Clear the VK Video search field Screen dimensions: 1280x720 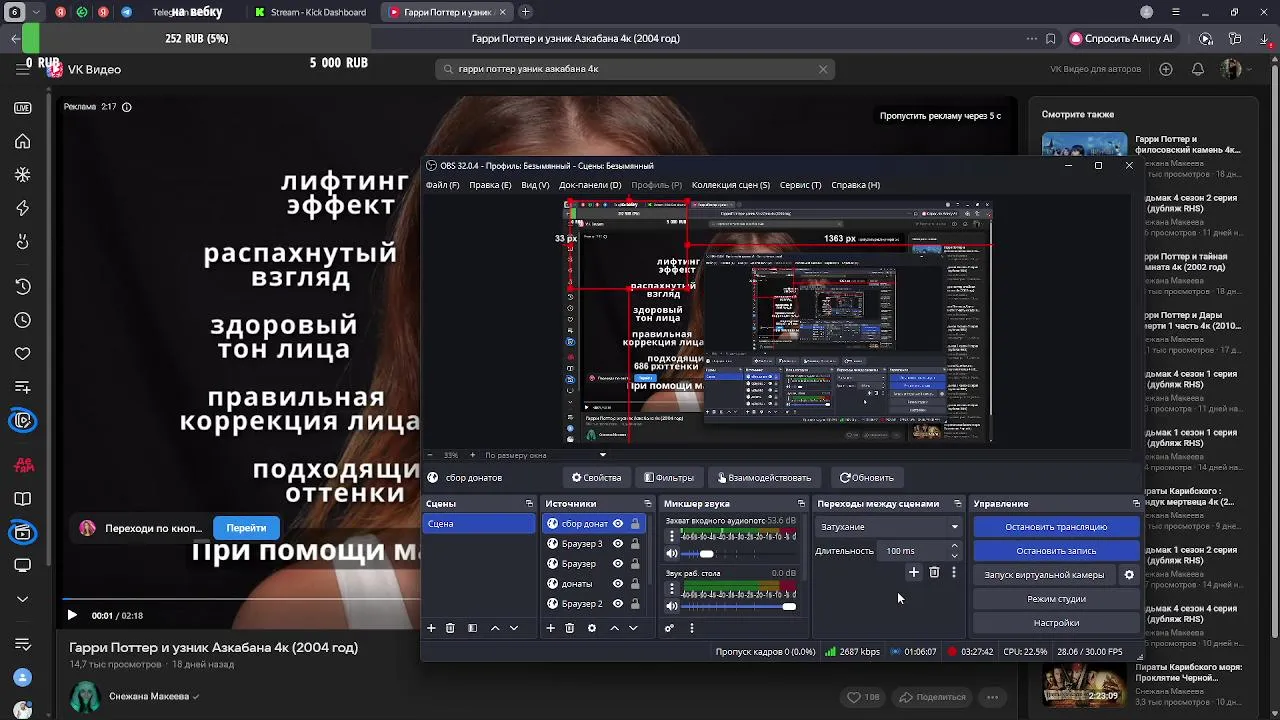pyautogui.click(x=823, y=69)
